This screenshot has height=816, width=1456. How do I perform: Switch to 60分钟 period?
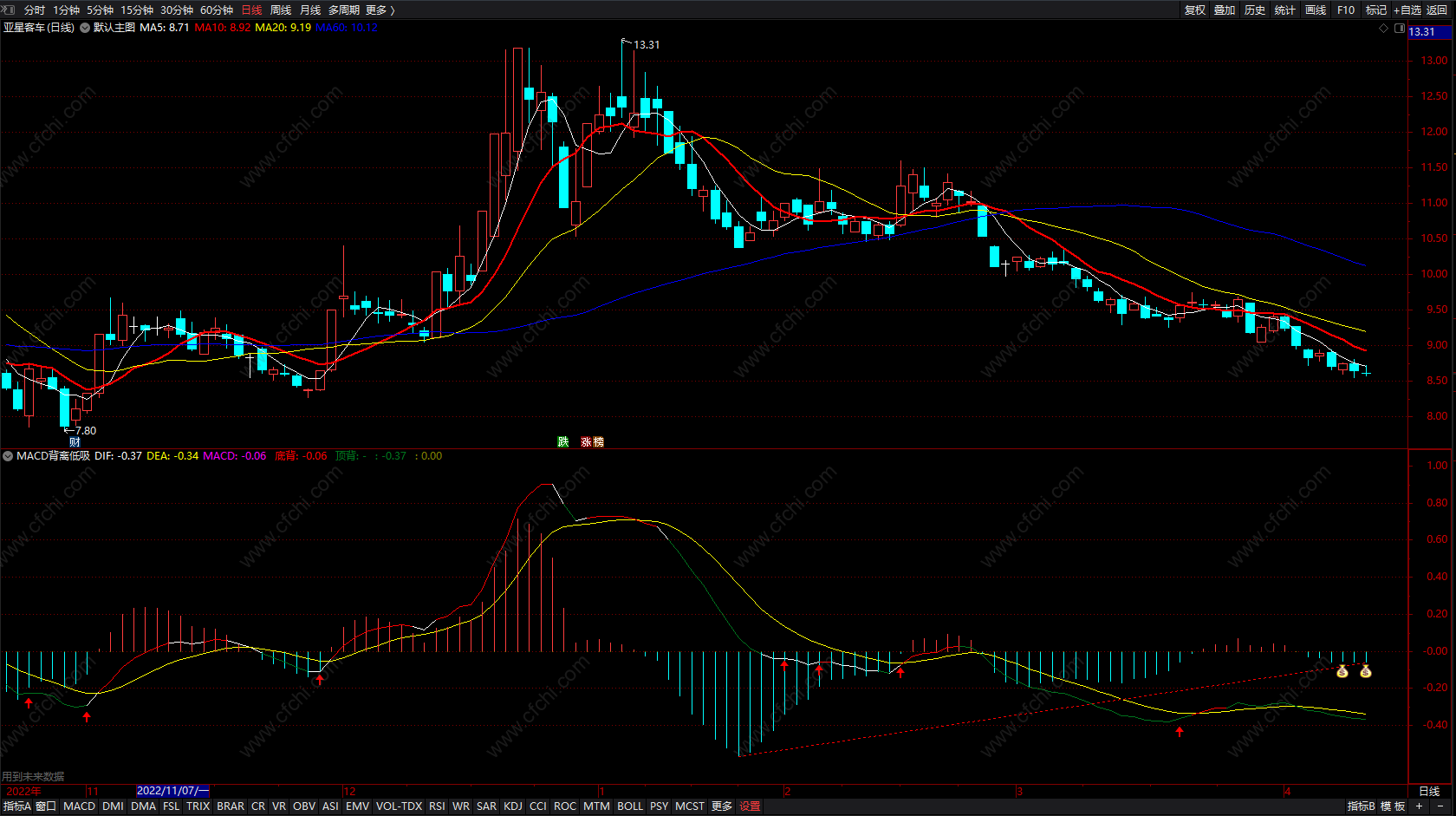(x=217, y=10)
